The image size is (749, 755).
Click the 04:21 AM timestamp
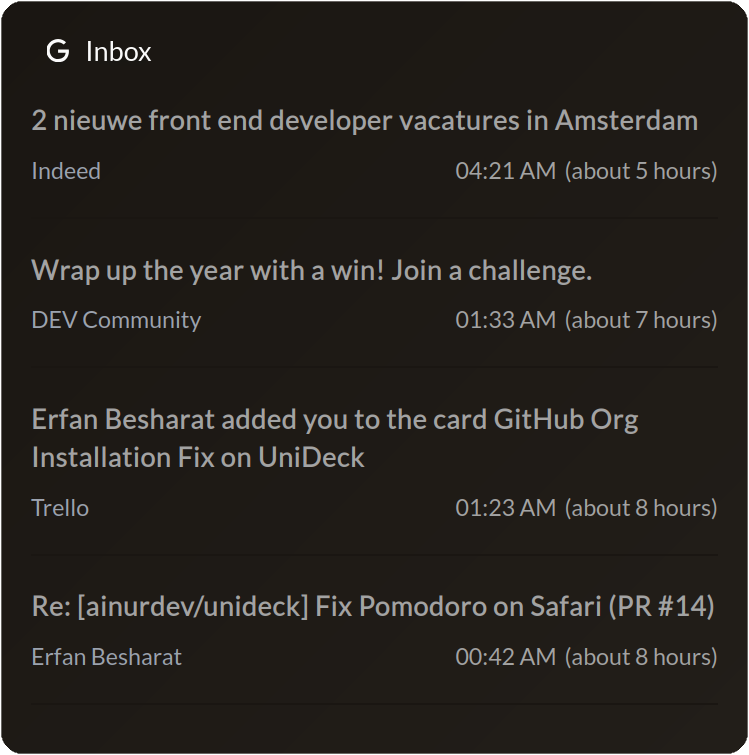click(x=505, y=171)
